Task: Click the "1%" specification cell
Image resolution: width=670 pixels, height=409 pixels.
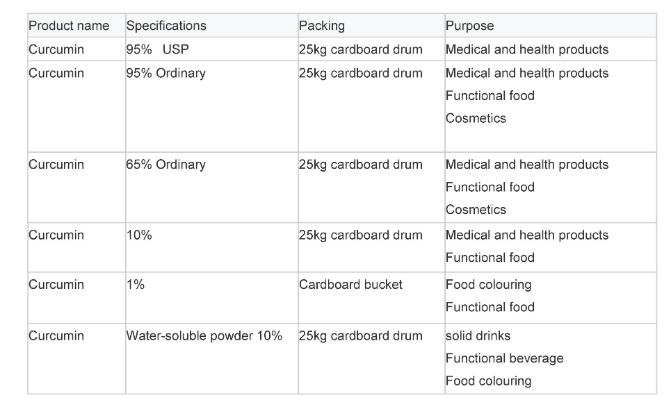Action: (x=136, y=284)
